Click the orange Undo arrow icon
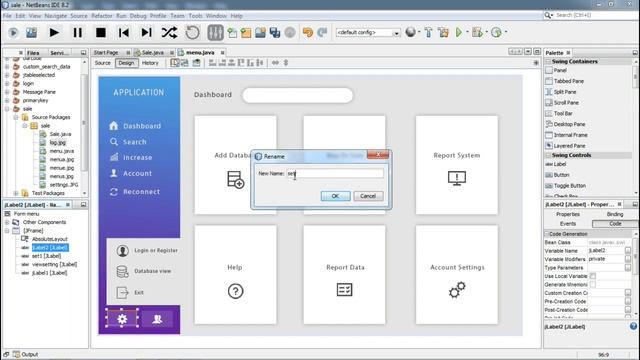The height and width of the screenshot is (360, 640). (308, 32)
